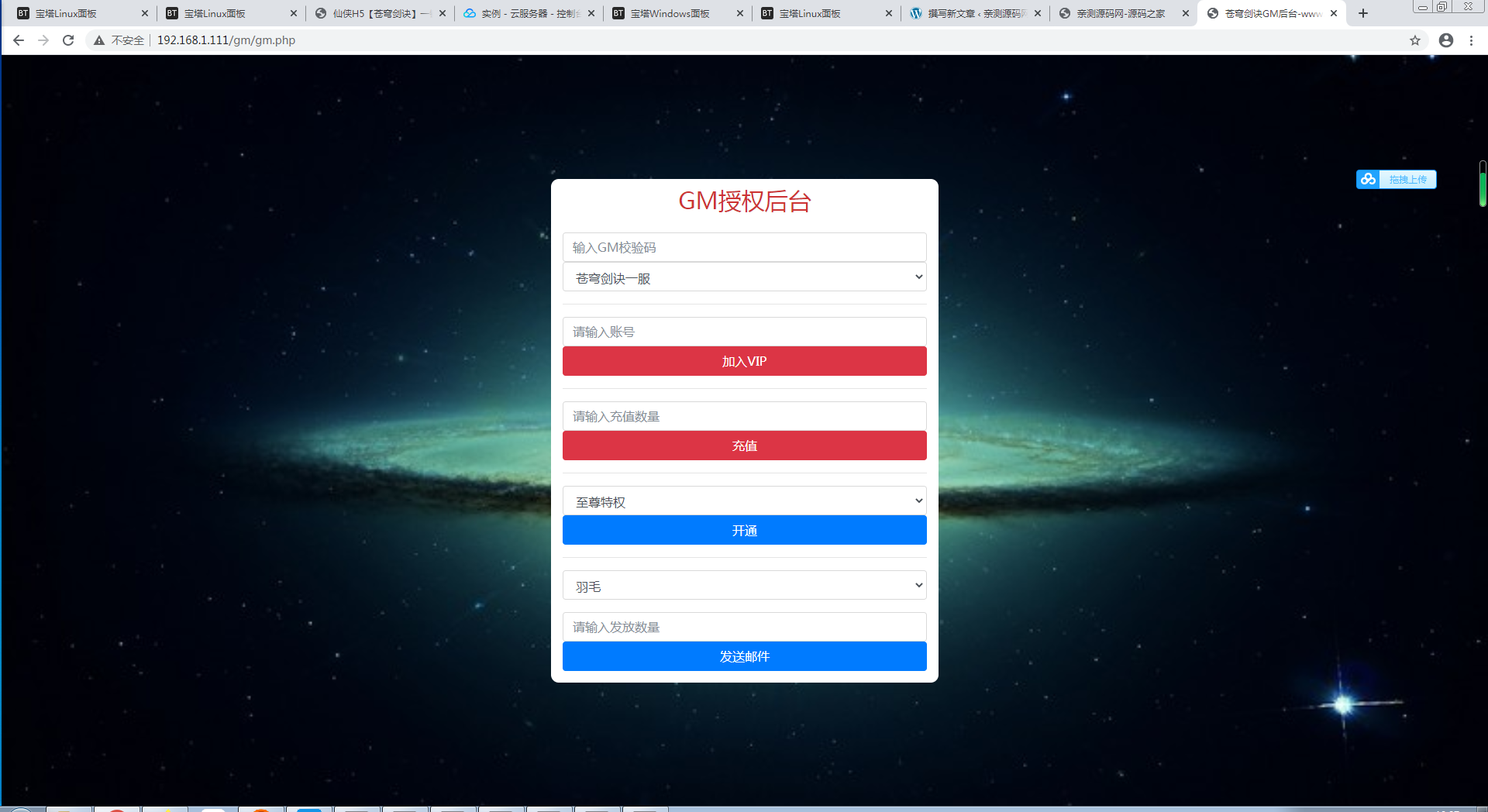Open the 羽毛 item dropdown
The width and height of the screenshot is (1488, 812).
point(745,586)
